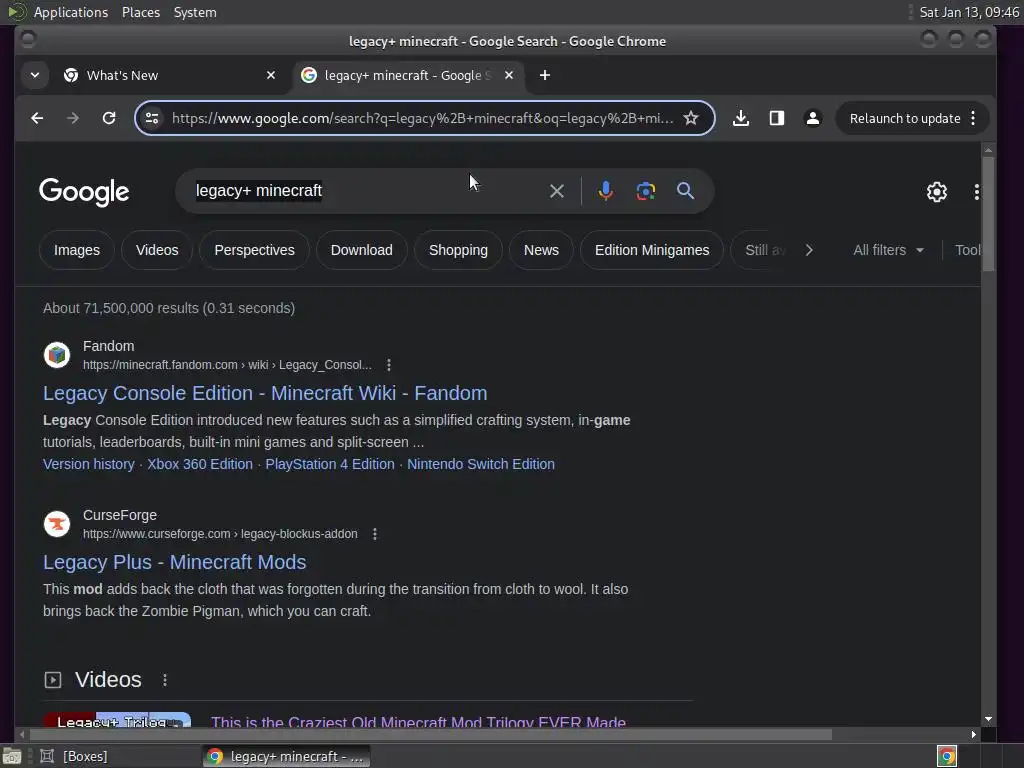Viewport: 1024px width, 768px height.
Task: Open site information icon in address bar
Action: point(152,118)
